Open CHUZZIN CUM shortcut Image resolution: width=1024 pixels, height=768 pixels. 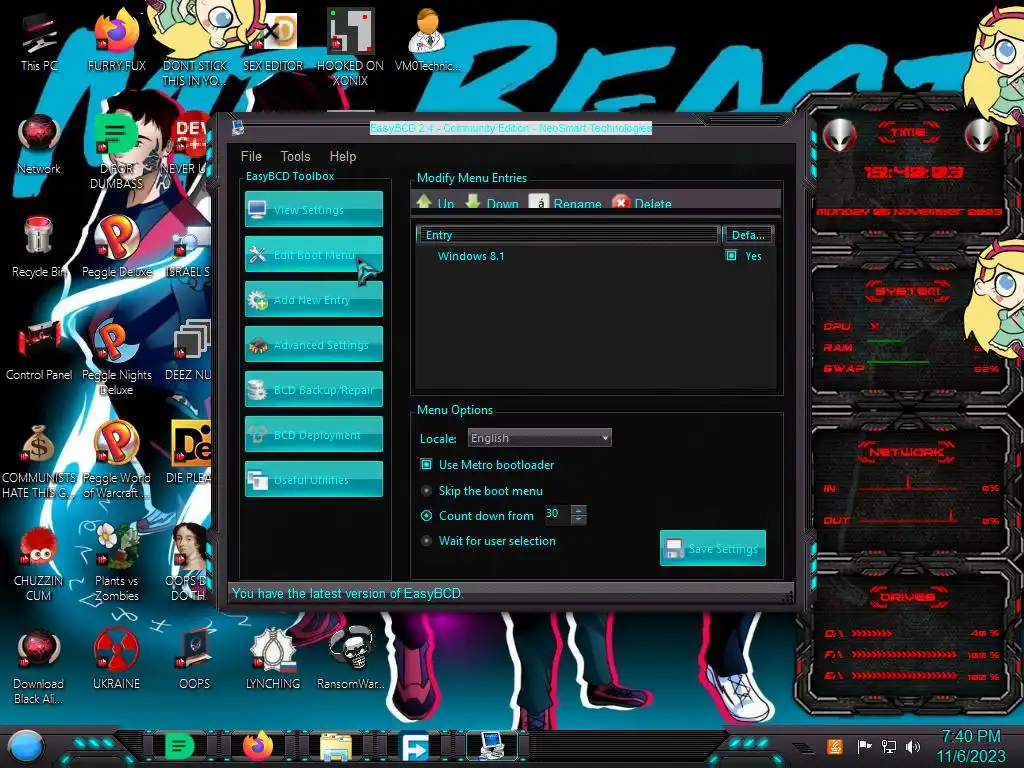click(x=39, y=564)
